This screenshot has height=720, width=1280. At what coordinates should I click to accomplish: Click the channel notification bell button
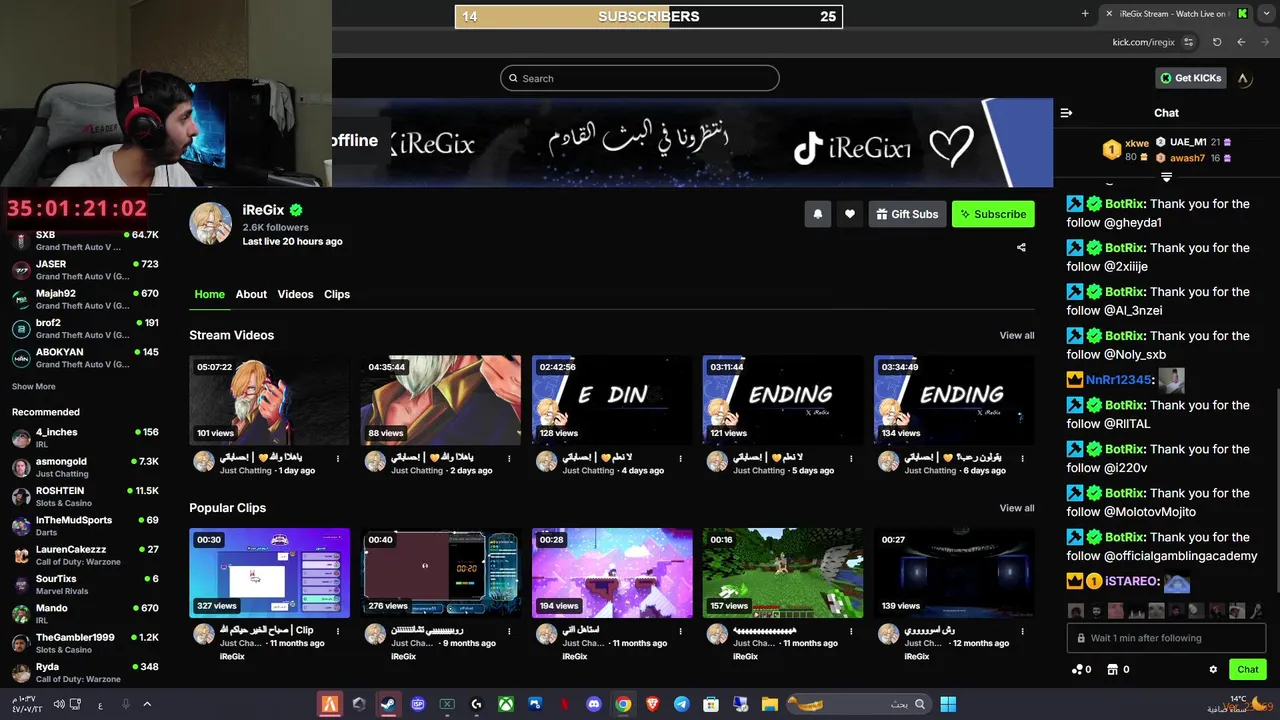(x=817, y=214)
